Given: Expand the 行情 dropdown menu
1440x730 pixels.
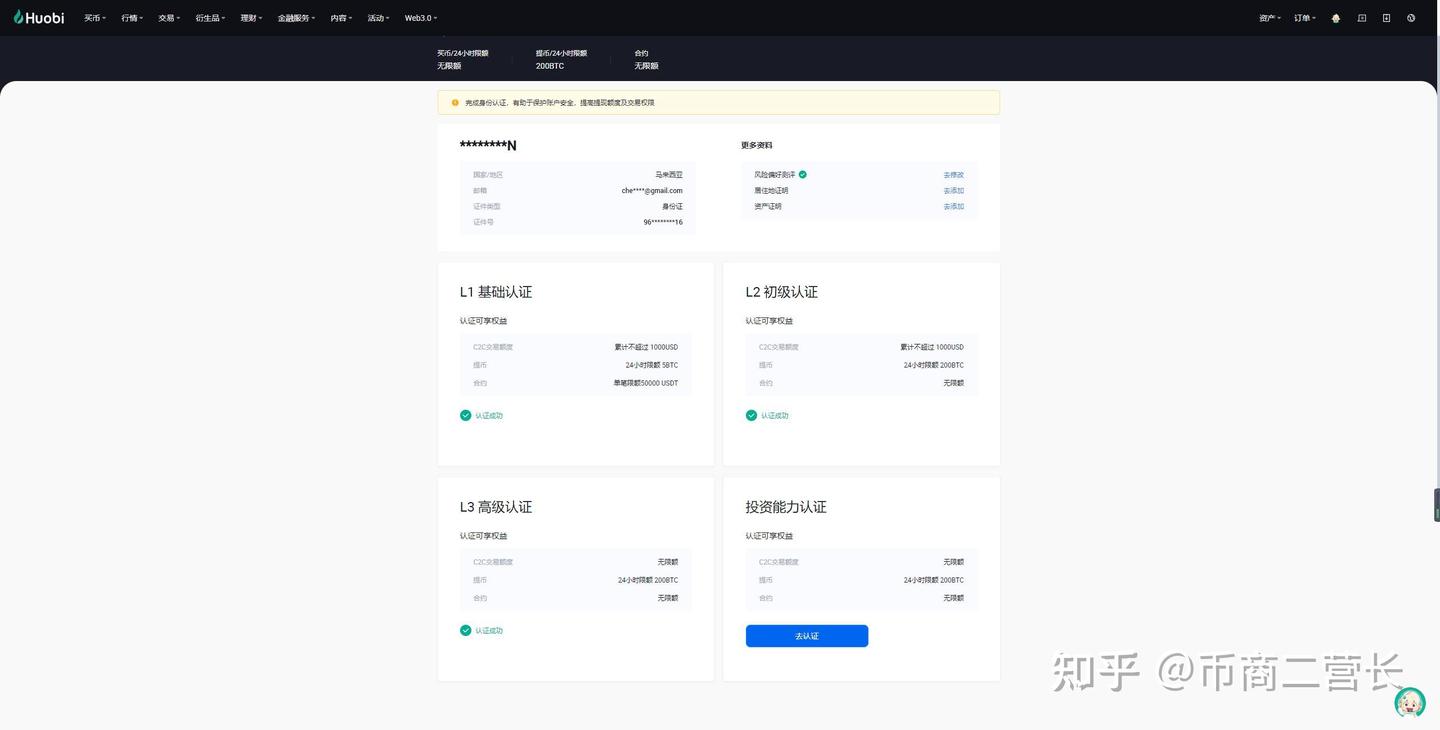Looking at the screenshot, I should coord(132,18).
